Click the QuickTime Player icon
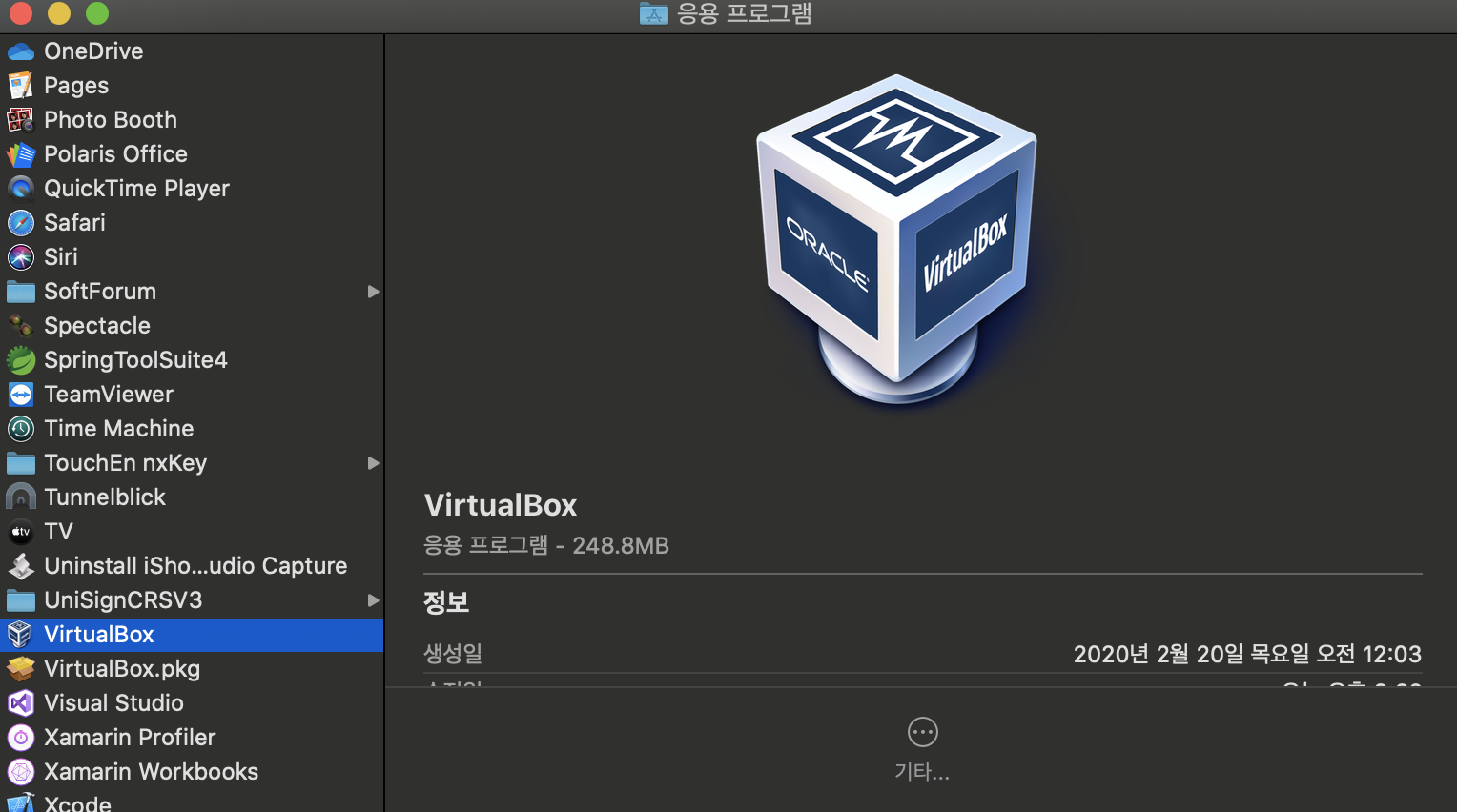1457x812 pixels. [21, 189]
